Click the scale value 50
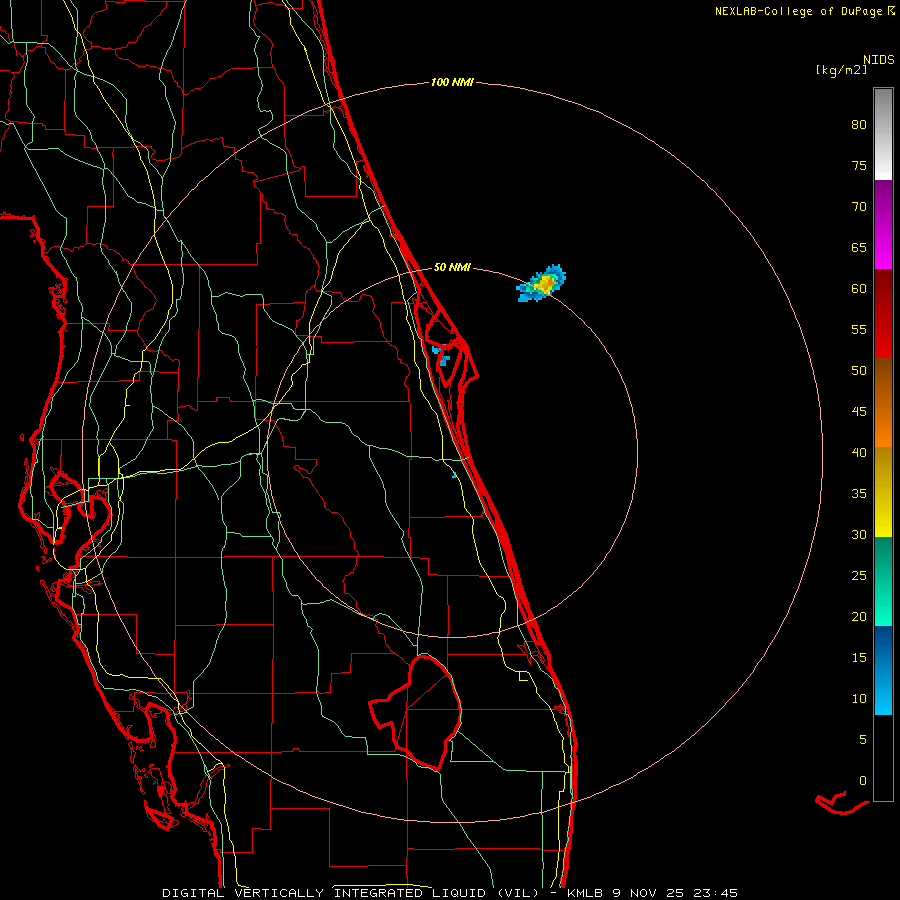Image resolution: width=900 pixels, height=900 pixels. pos(859,371)
